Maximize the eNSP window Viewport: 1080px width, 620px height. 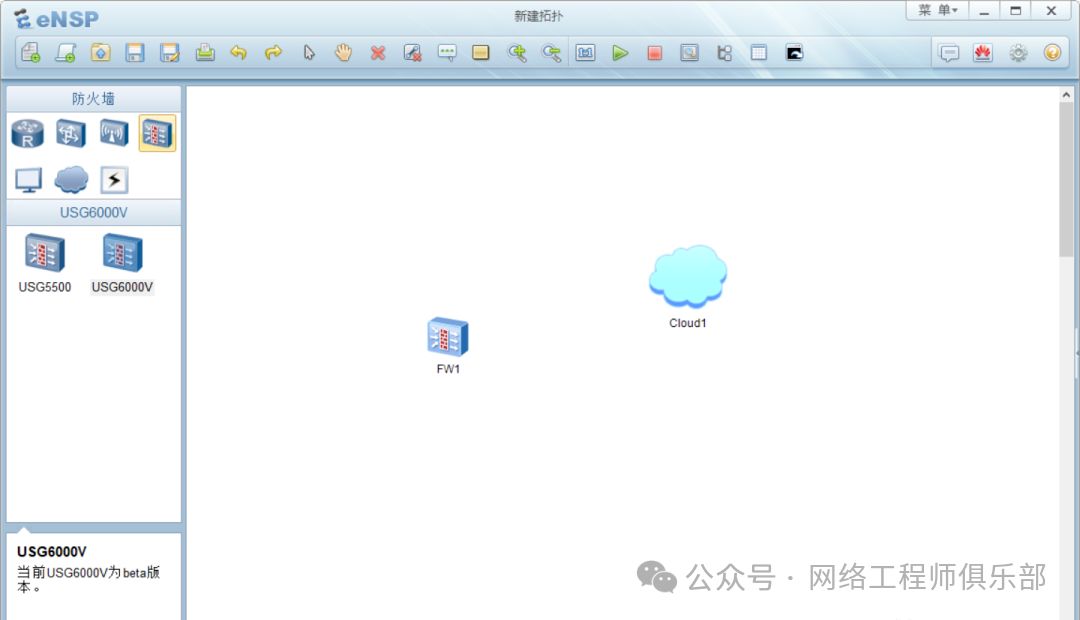[1015, 10]
